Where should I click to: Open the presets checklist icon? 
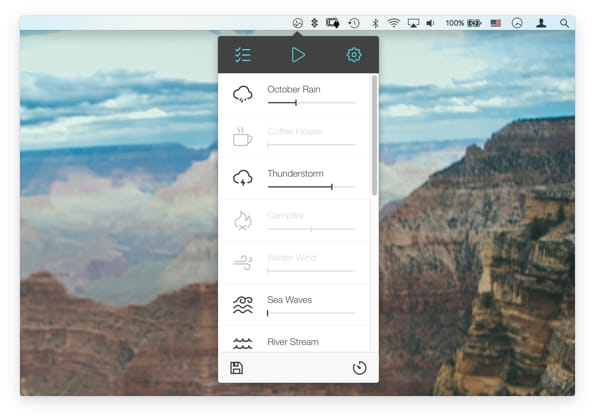(x=242, y=55)
